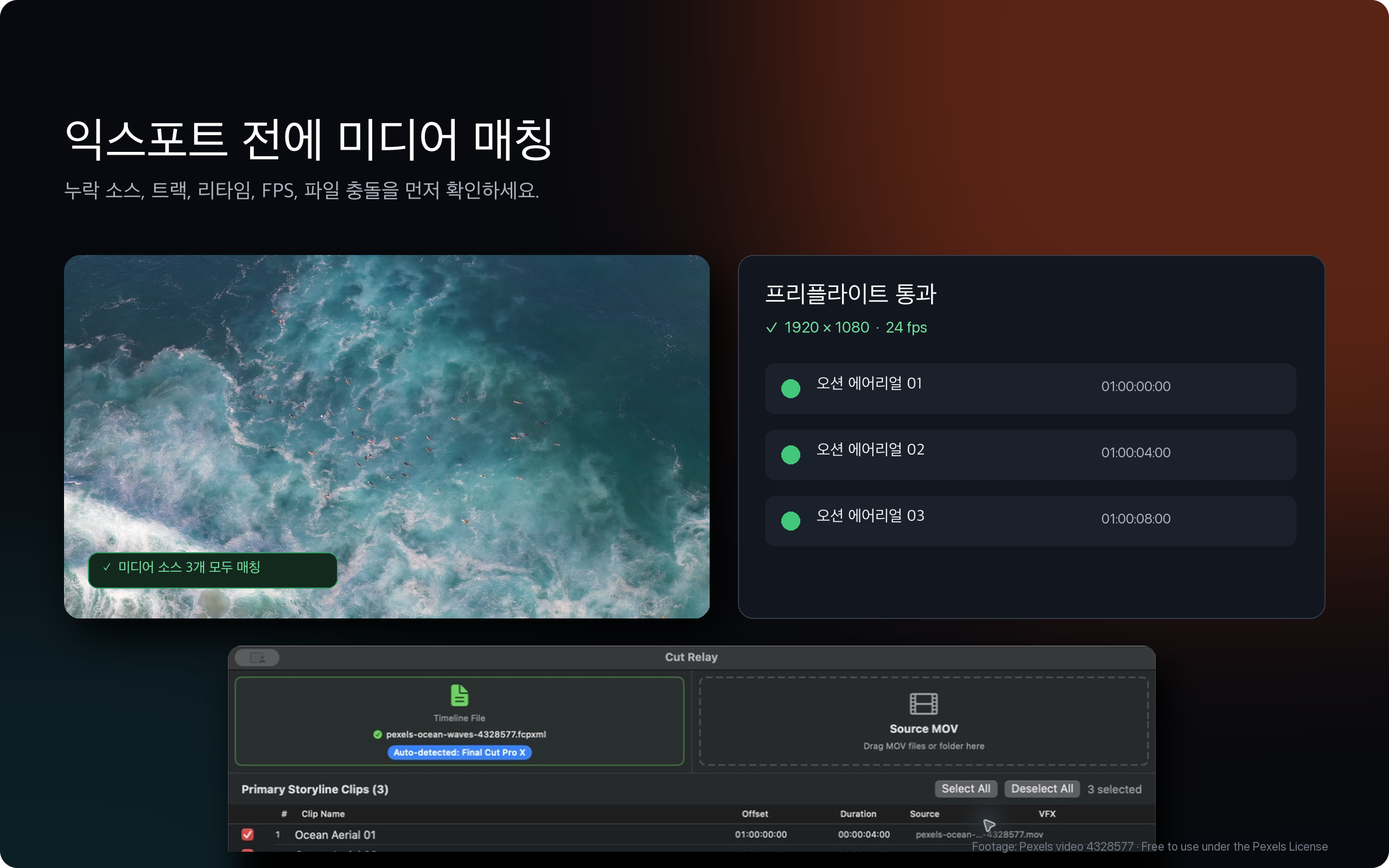
Task: Click the Ocean Aerial 01 offset 01:00:00:00 cell
Action: coord(761,834)
